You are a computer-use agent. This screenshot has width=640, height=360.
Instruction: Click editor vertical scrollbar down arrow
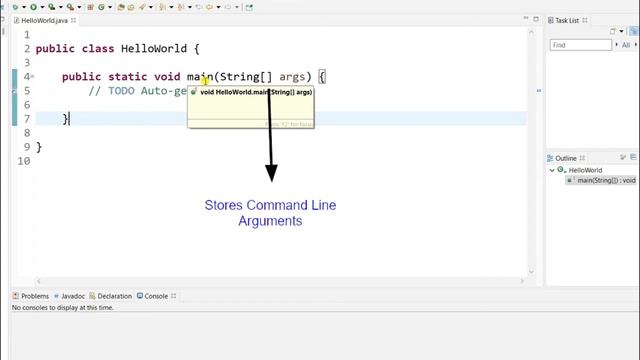tap(531, 271)
